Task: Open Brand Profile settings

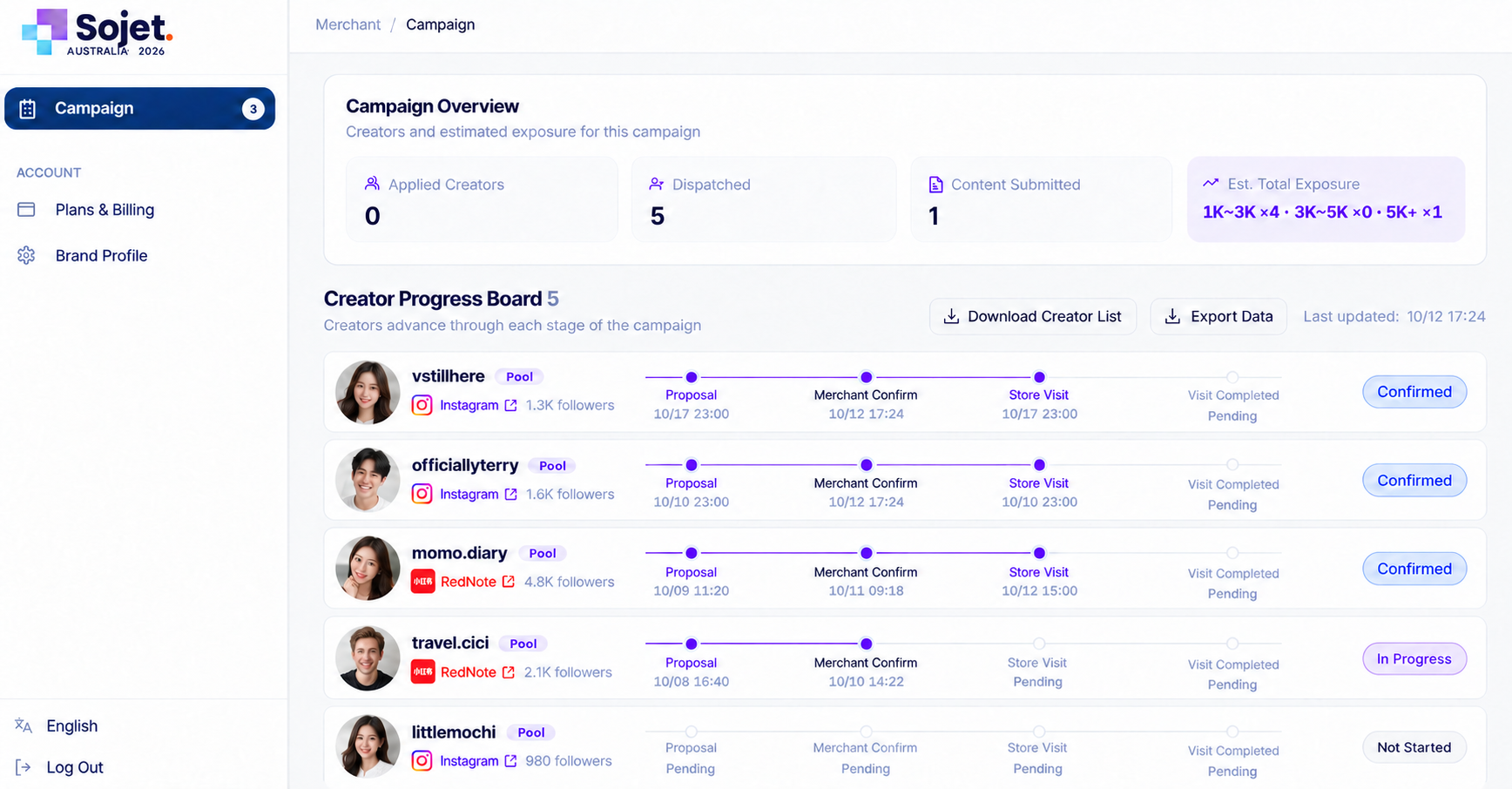Action: pos(101,255)
